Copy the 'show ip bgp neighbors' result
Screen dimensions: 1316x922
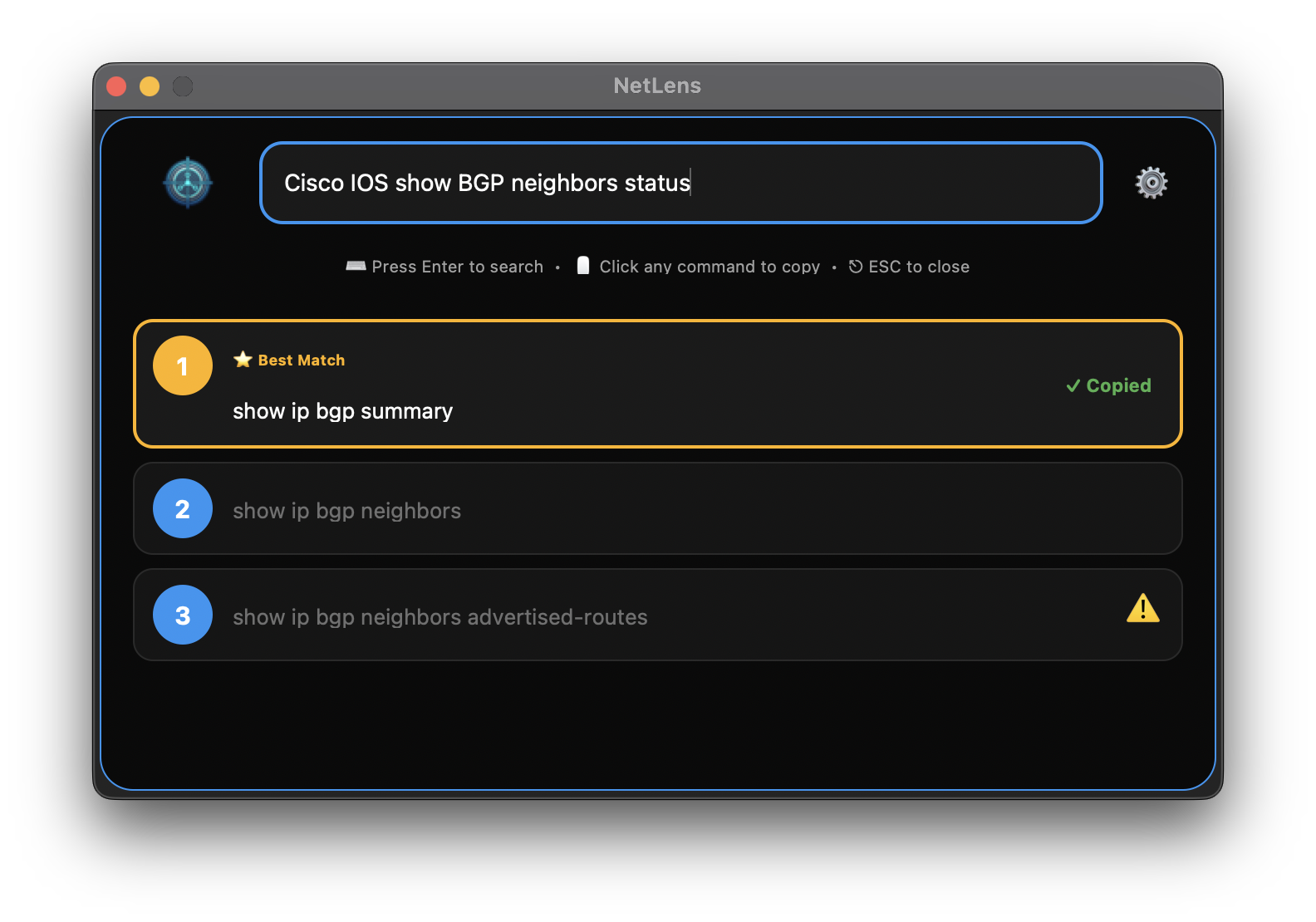point(658,508)
